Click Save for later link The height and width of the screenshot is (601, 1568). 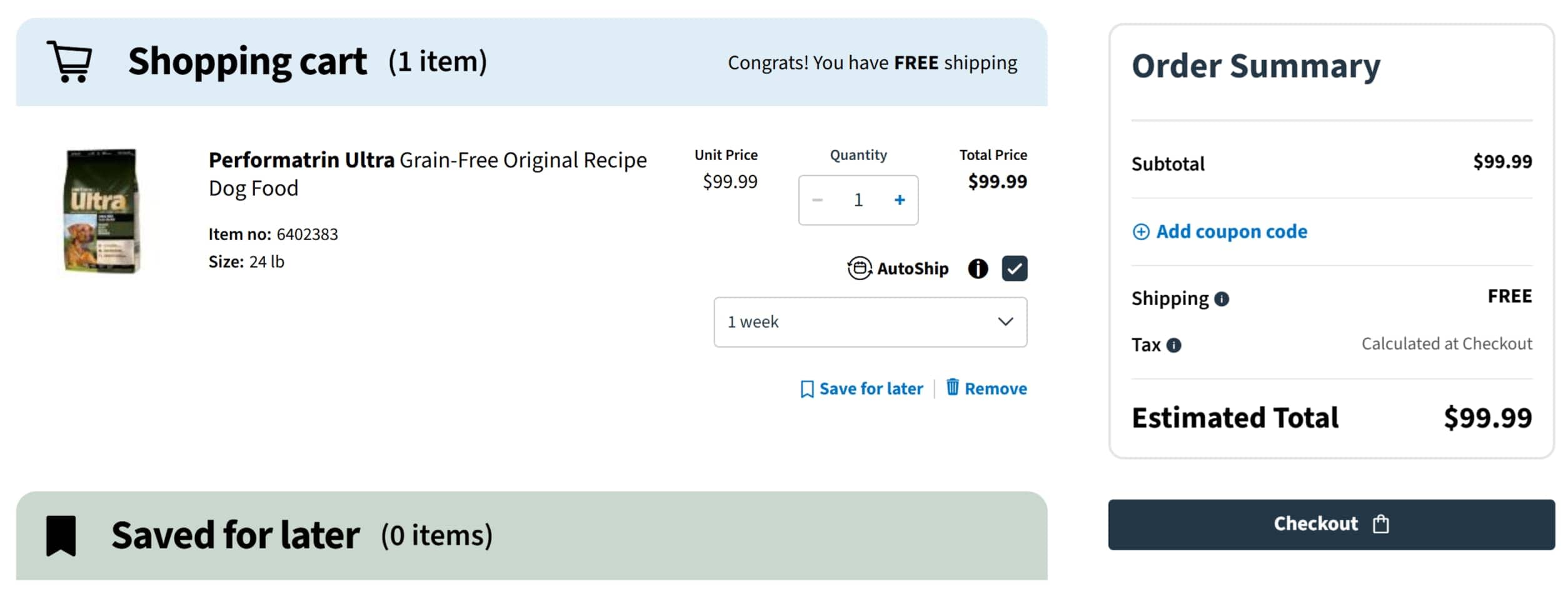tap(870, 389)
